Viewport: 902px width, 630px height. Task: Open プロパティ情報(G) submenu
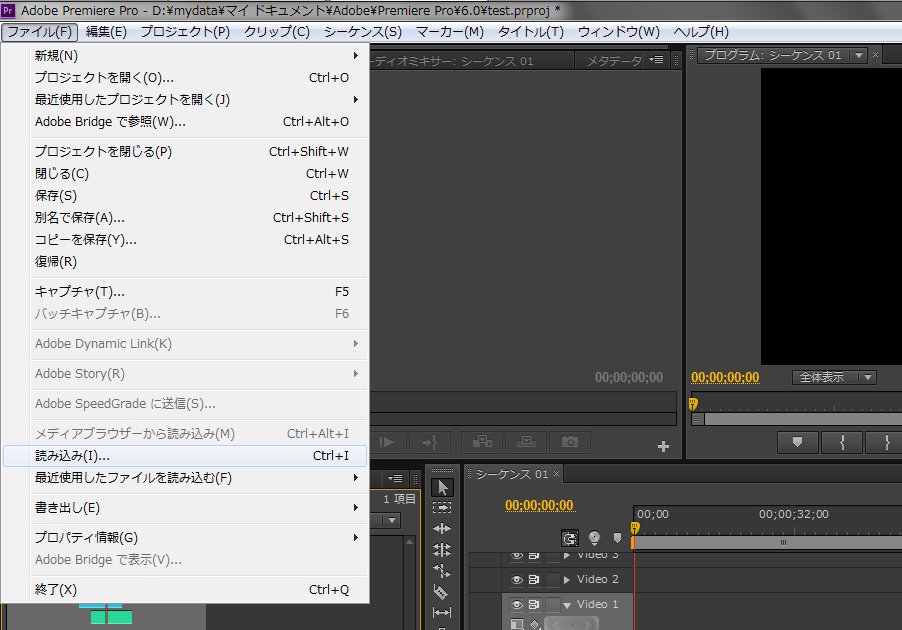(x=185, y=538)
